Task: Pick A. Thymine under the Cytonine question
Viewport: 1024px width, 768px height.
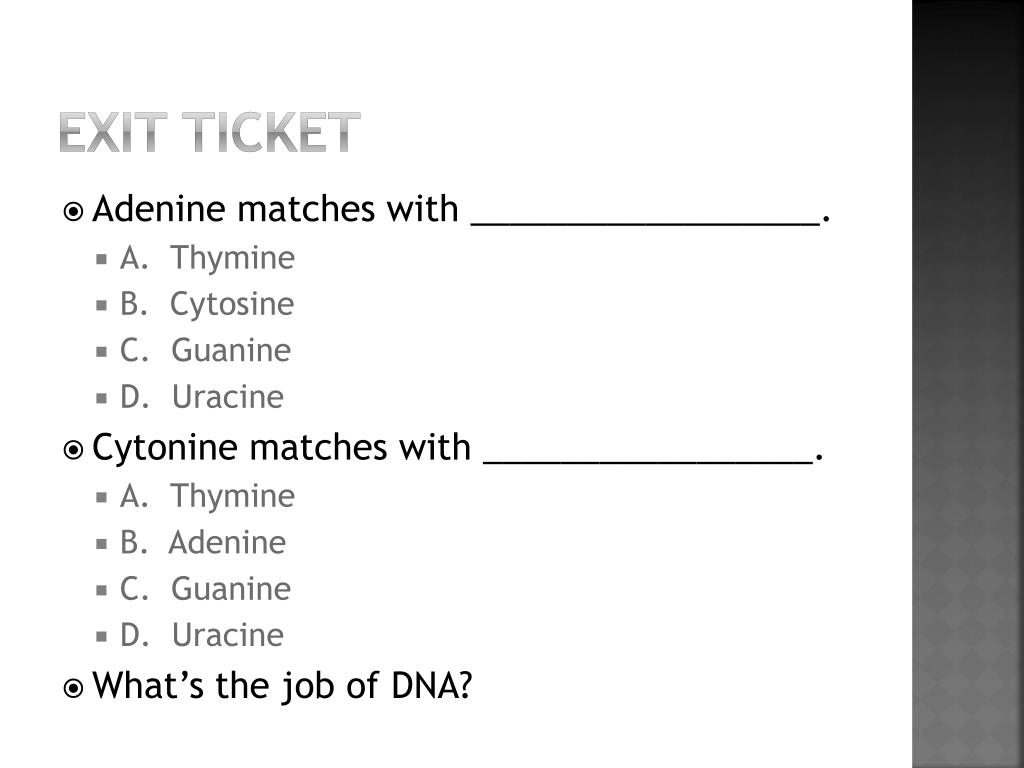Action: [208, 496]
